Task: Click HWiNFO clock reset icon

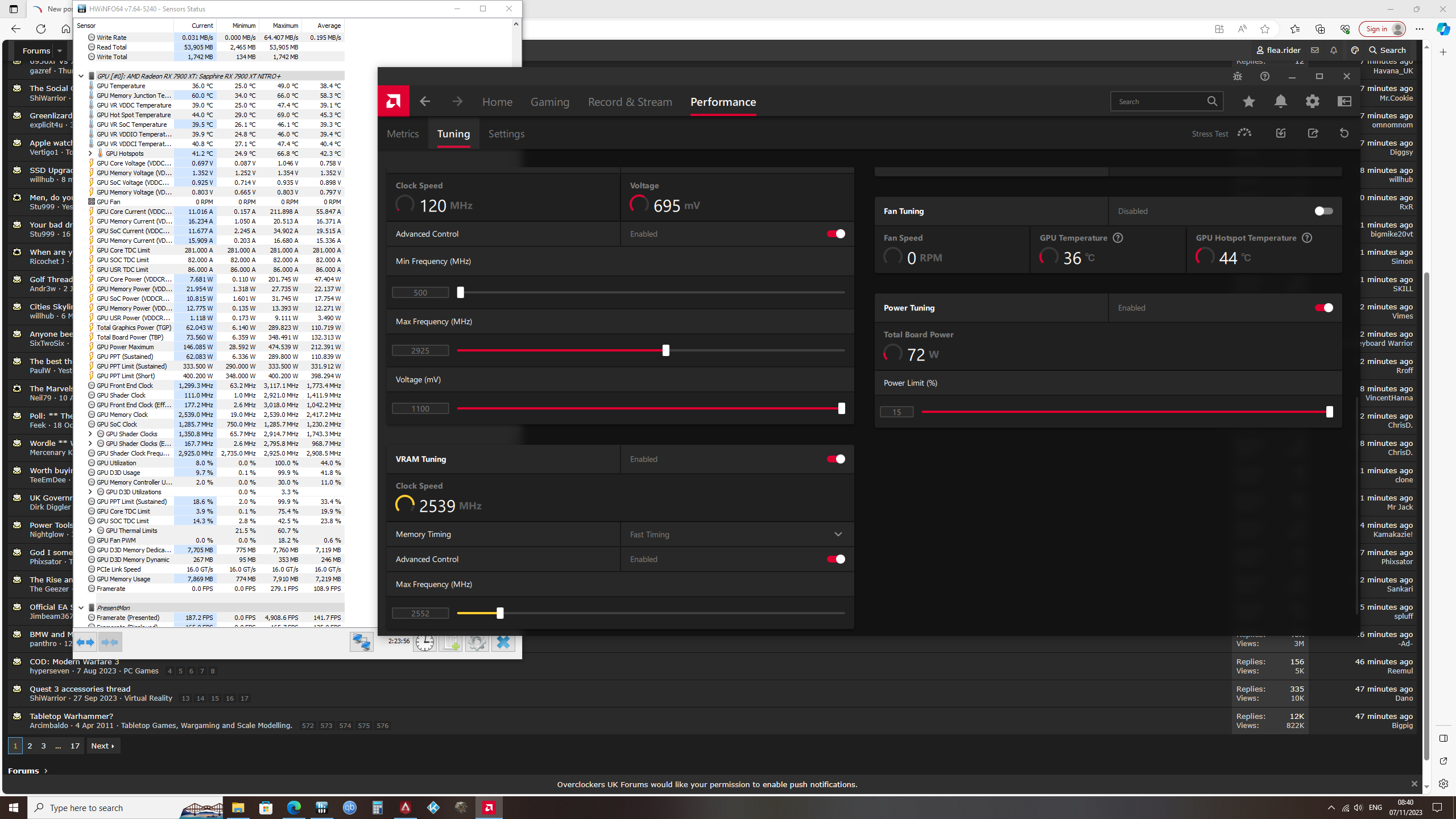Action: pyautogui.click(x=424, y=643)
